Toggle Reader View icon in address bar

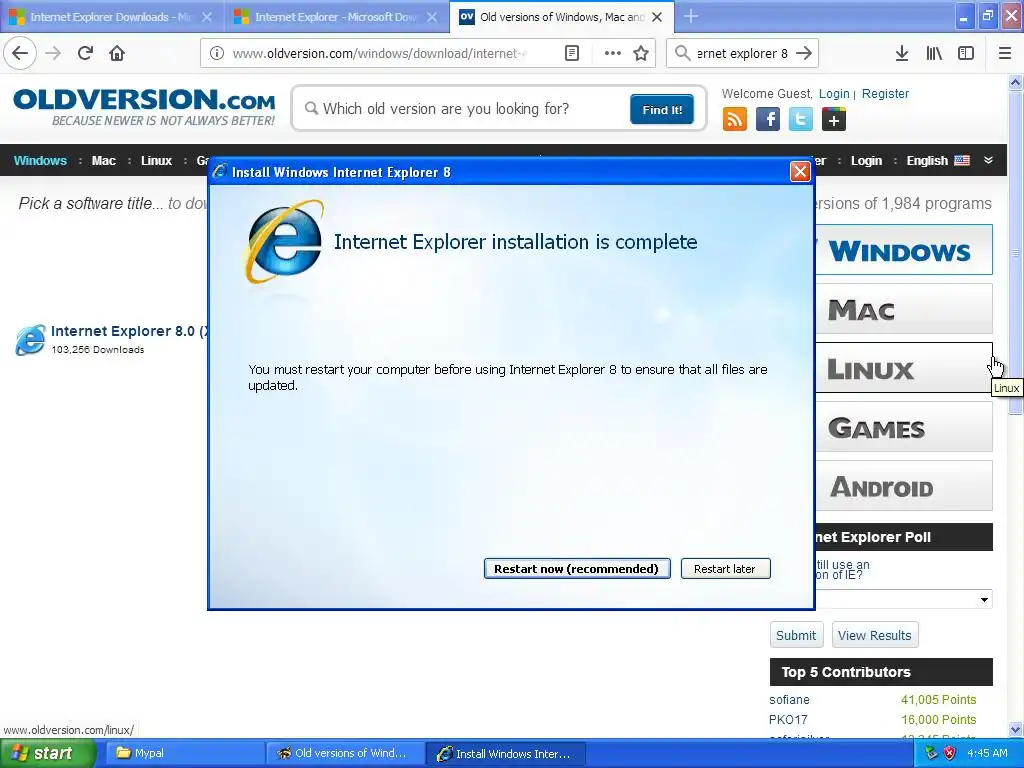(571, 53)
